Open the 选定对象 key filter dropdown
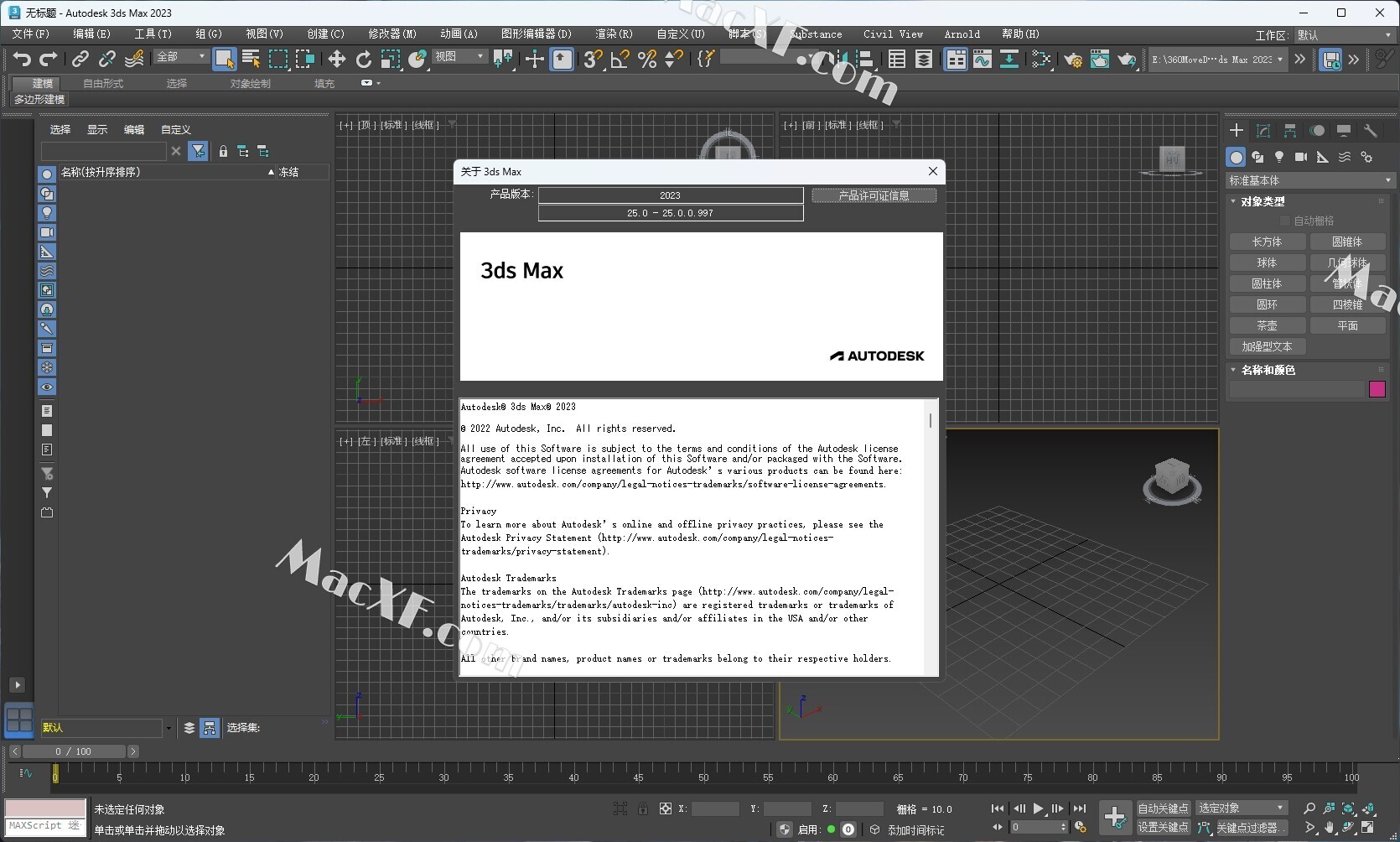Screen dimensions: 1400x842 coord(1242,808)
